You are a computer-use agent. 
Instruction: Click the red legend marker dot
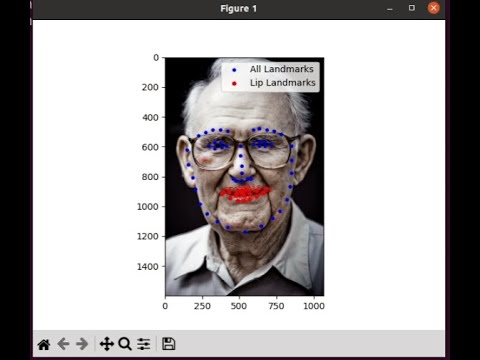pyautogui.click(x=234, y=83)
